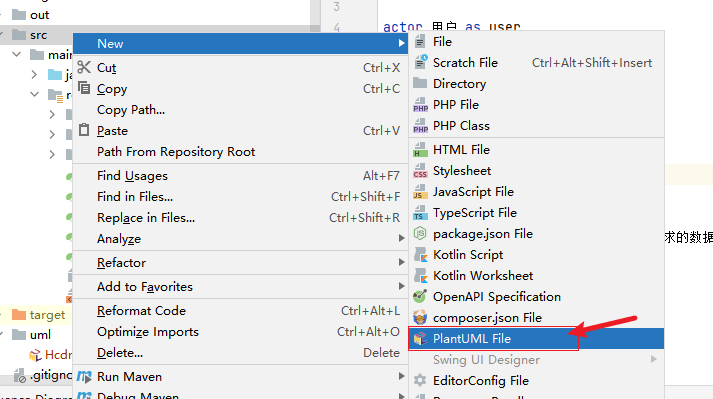Select Find Usages menu entry
The image size is (713, 399).
[x=241, y=176]
